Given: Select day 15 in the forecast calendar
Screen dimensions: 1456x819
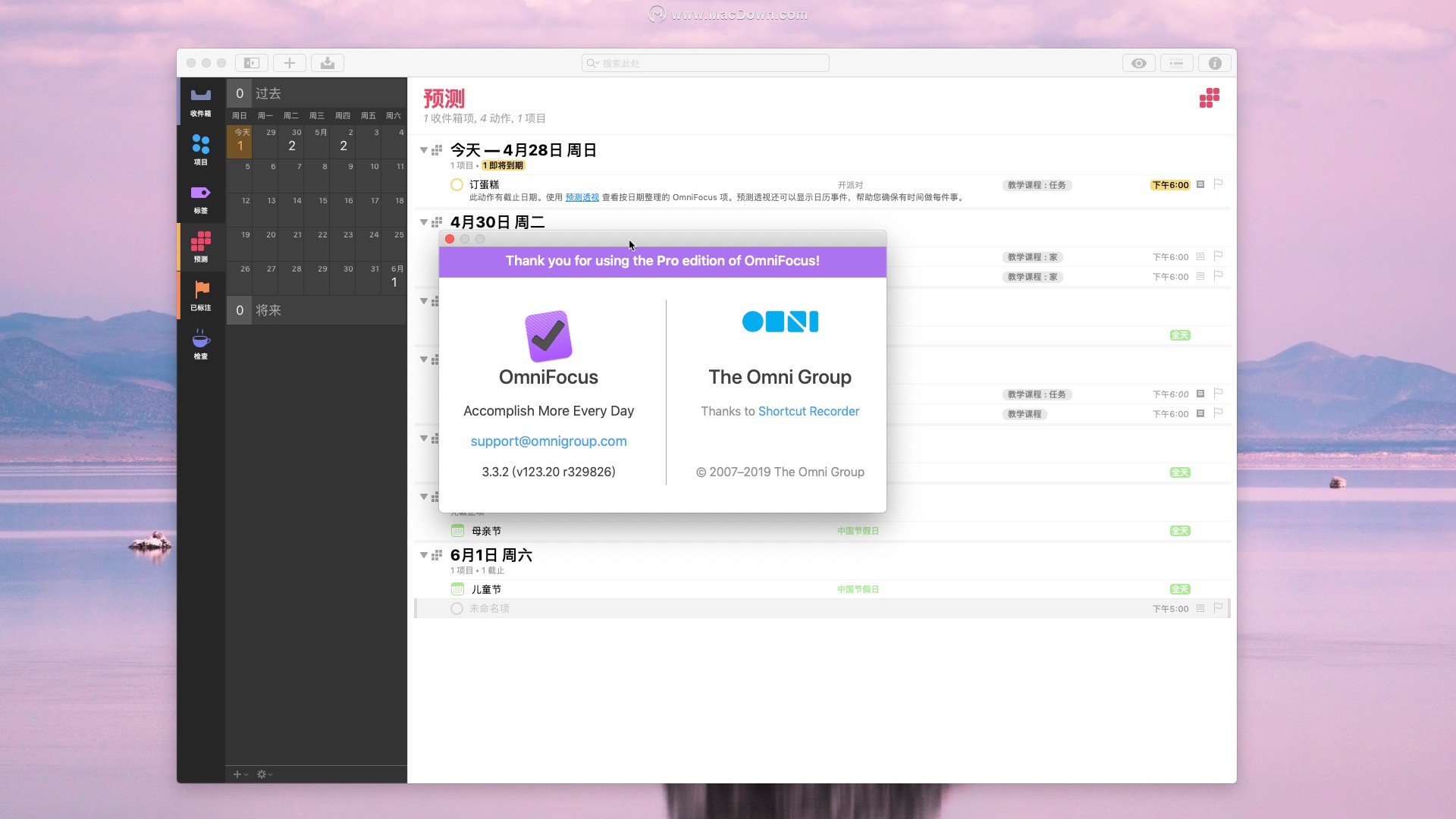Looking at the screenshot, I should pyautogui.click(x=317, y=209).
